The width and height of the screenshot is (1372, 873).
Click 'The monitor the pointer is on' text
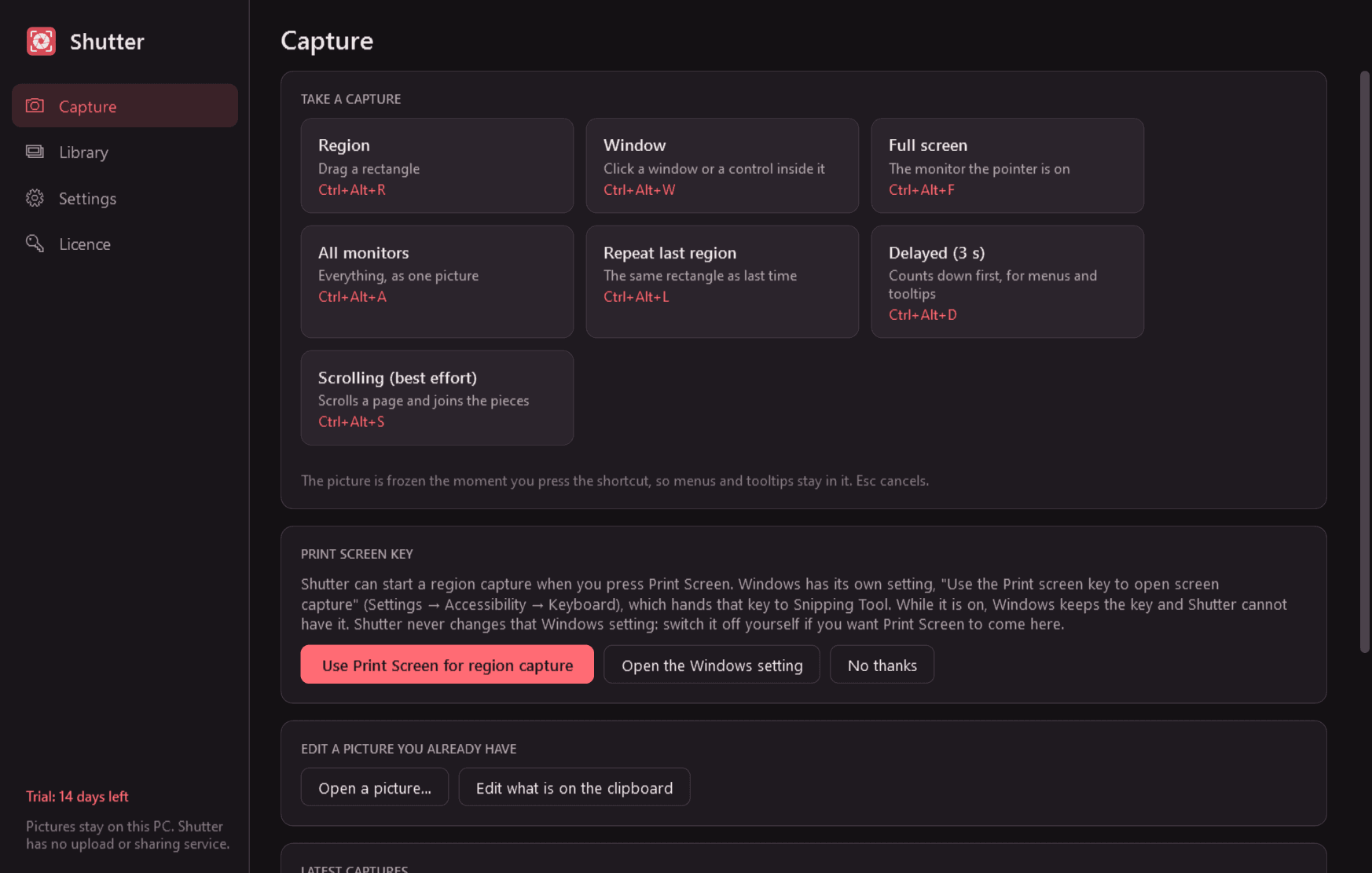[979, 169]
